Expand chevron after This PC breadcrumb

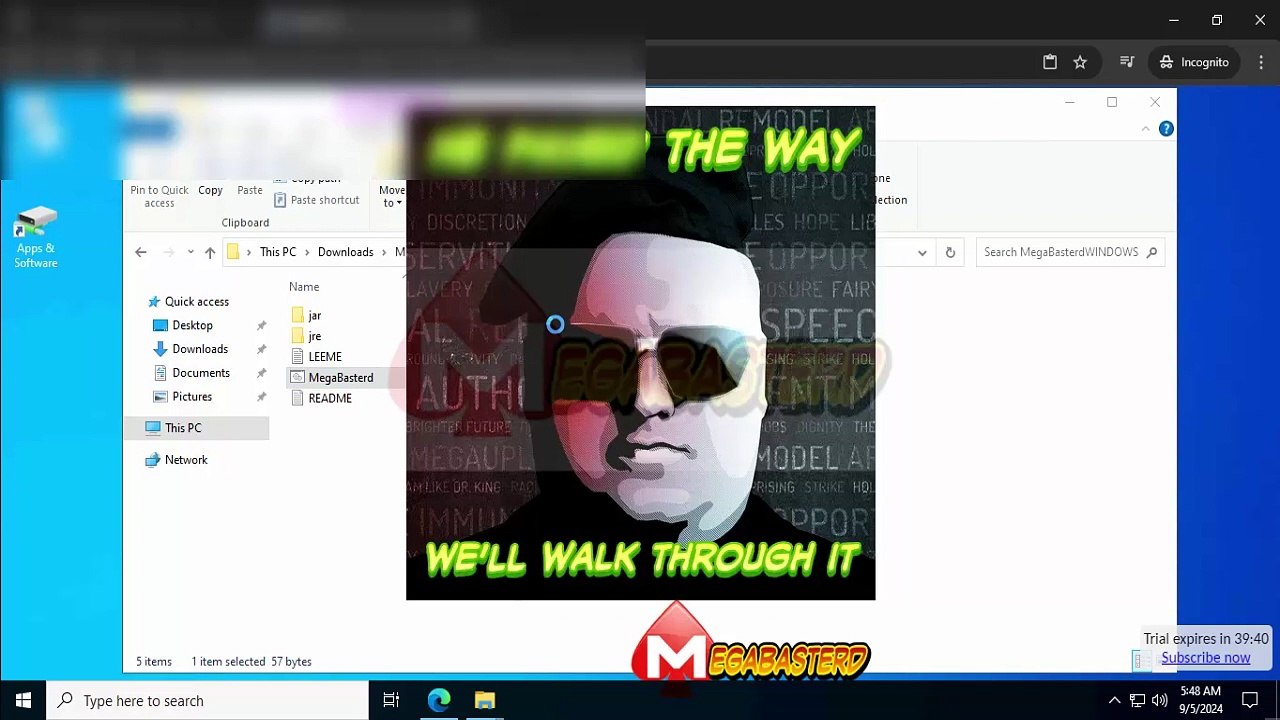(x=306, y=252)
